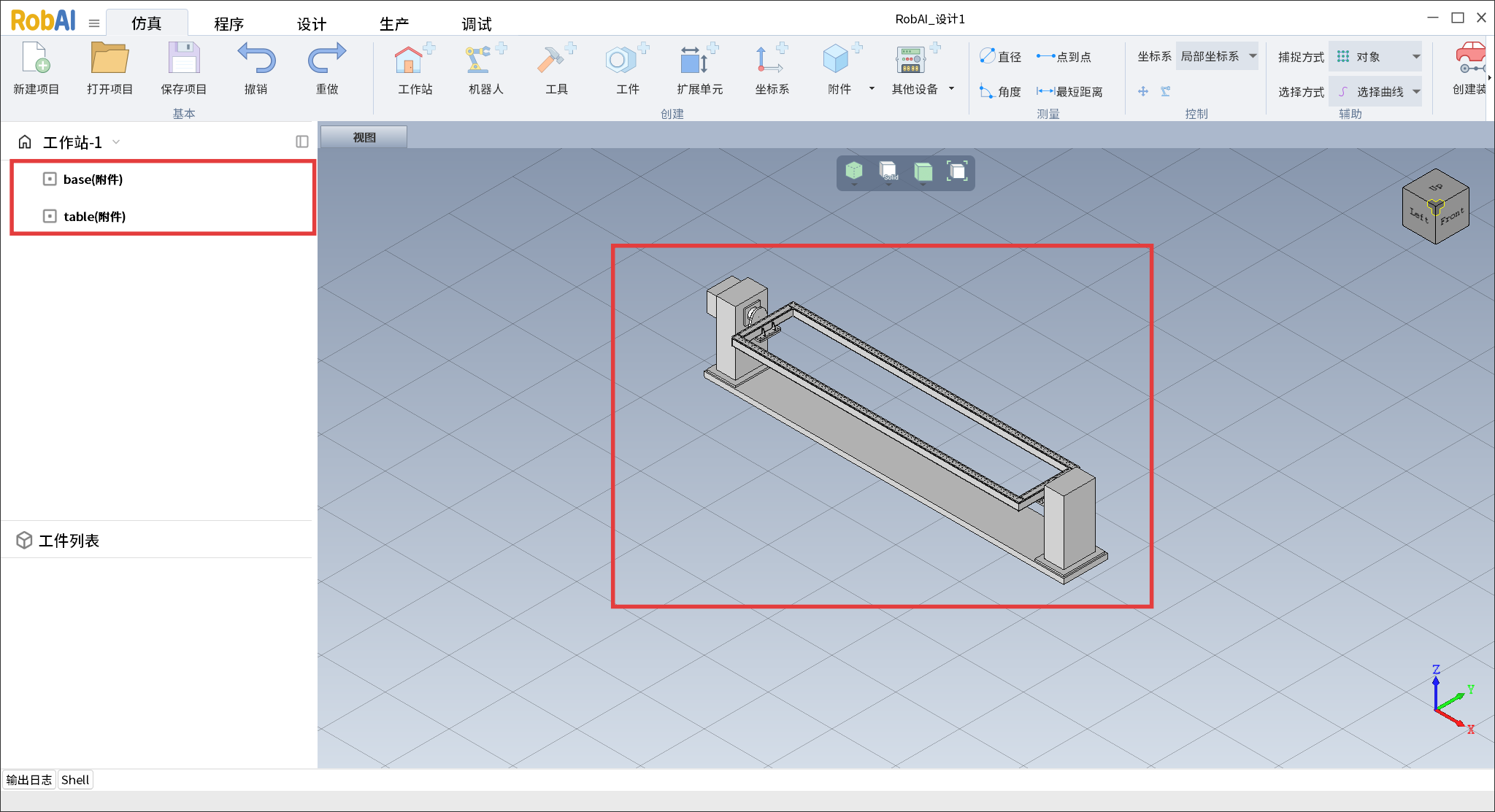
Task: Toggle the base(附件) tree node box
Action: coord(50,179)
